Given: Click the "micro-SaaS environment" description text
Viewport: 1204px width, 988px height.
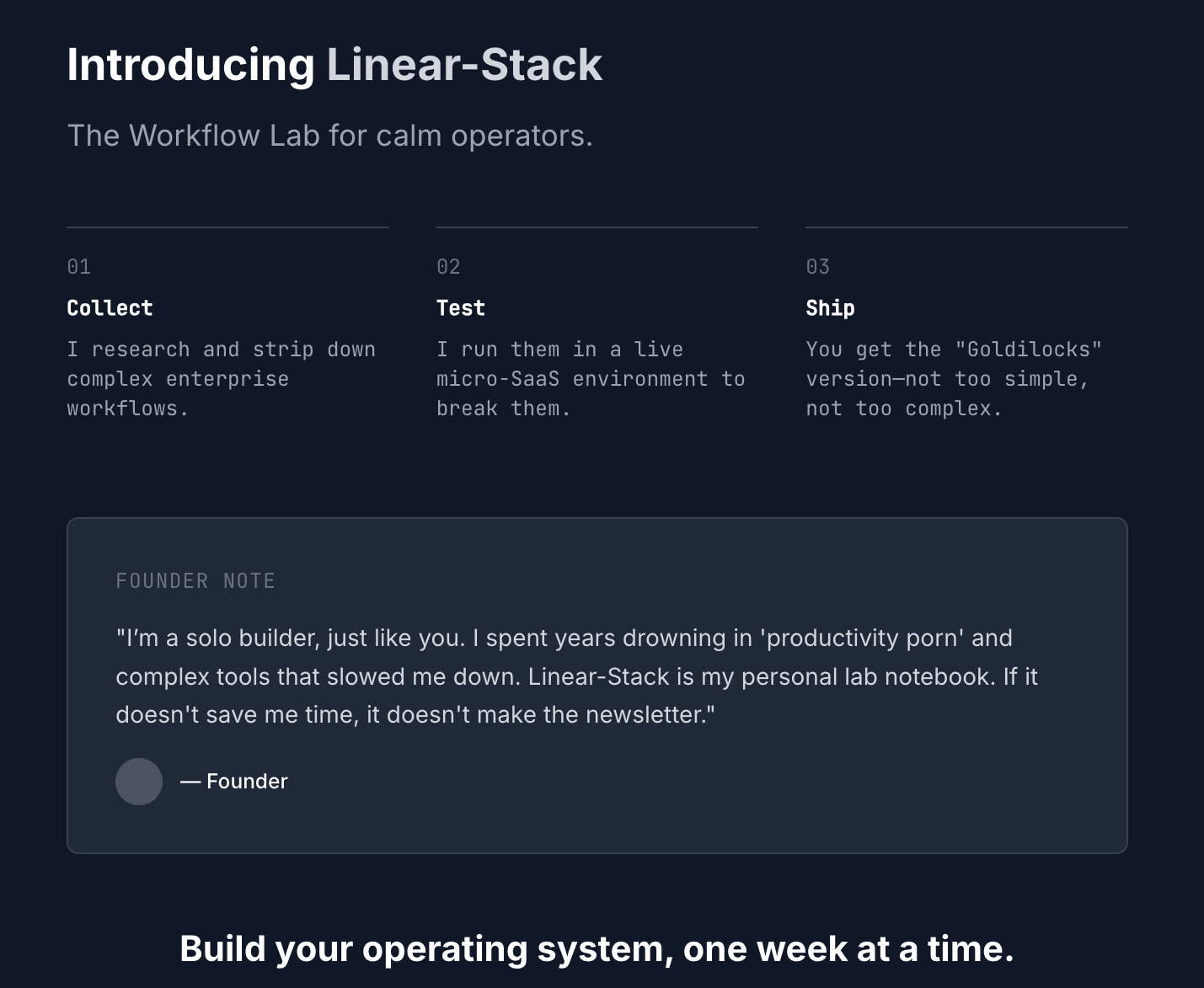Looking at the screenshot, I should tap(572, 379).
